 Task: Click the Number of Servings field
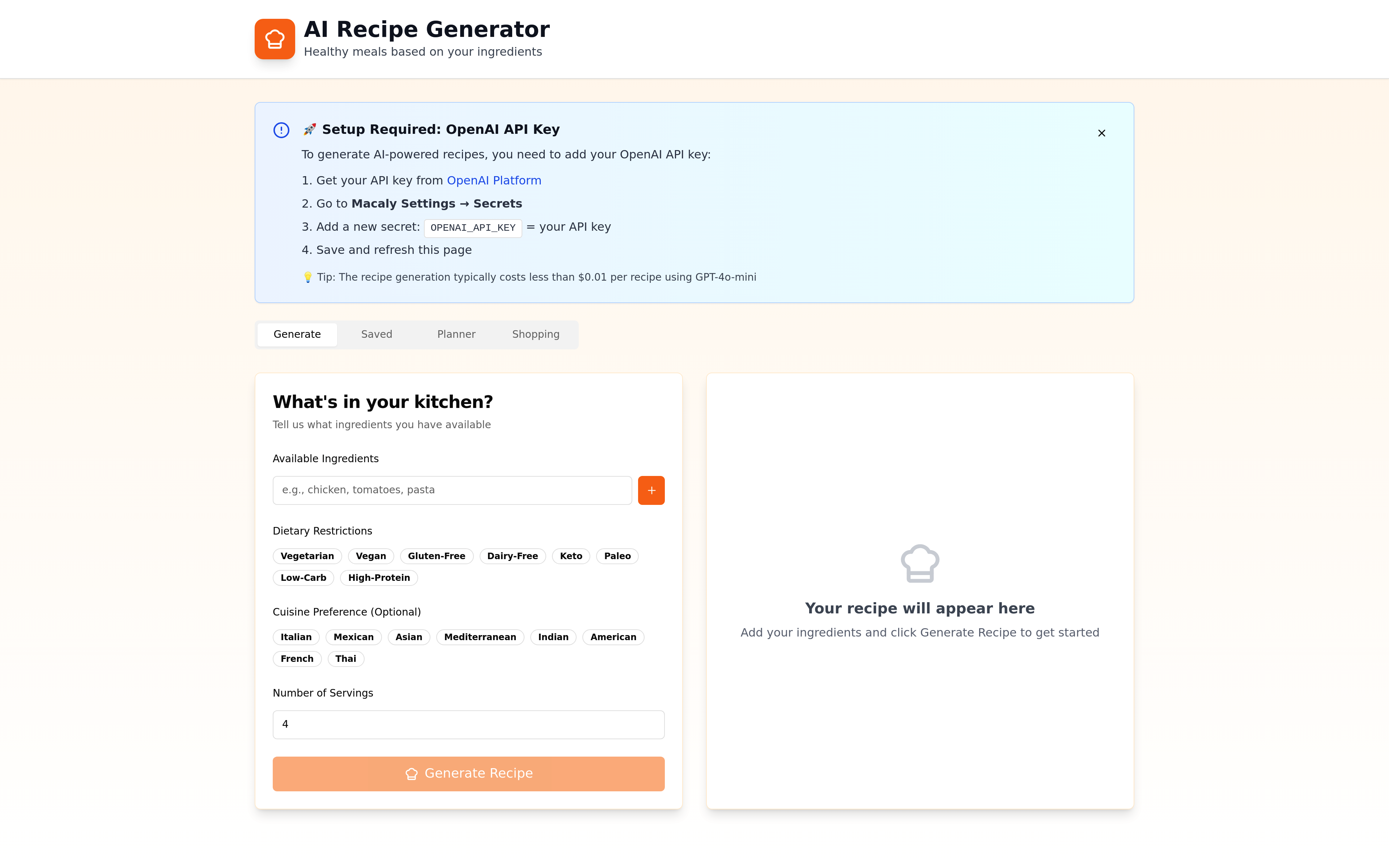click(468, 724)
